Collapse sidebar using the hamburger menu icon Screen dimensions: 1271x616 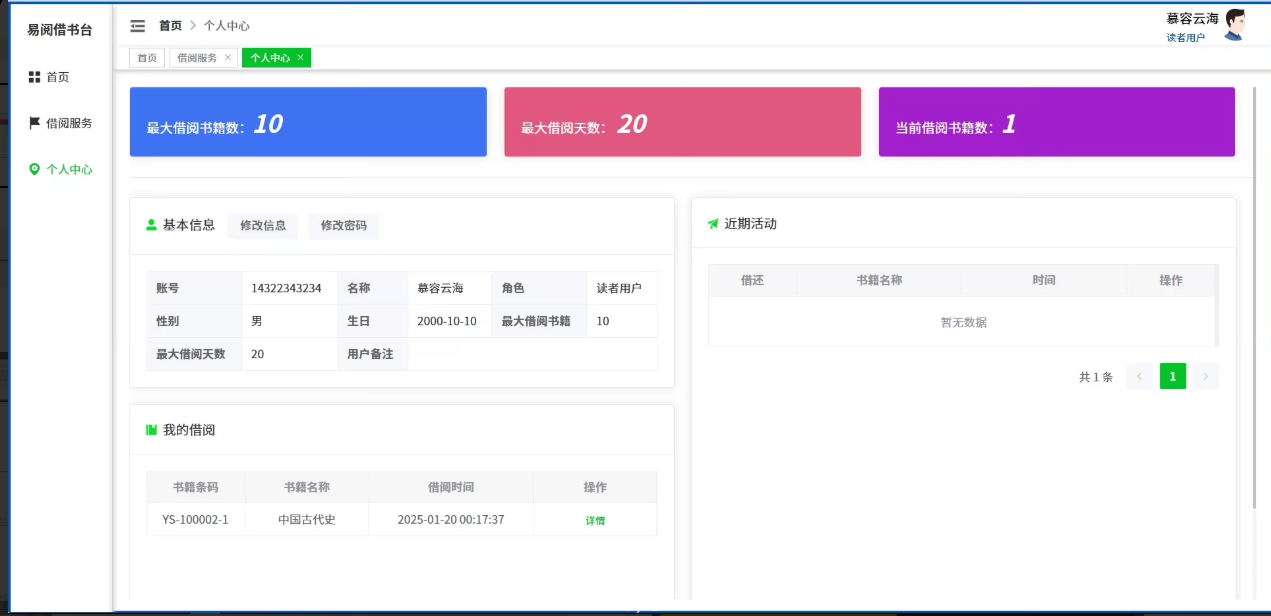click(138, 26)
